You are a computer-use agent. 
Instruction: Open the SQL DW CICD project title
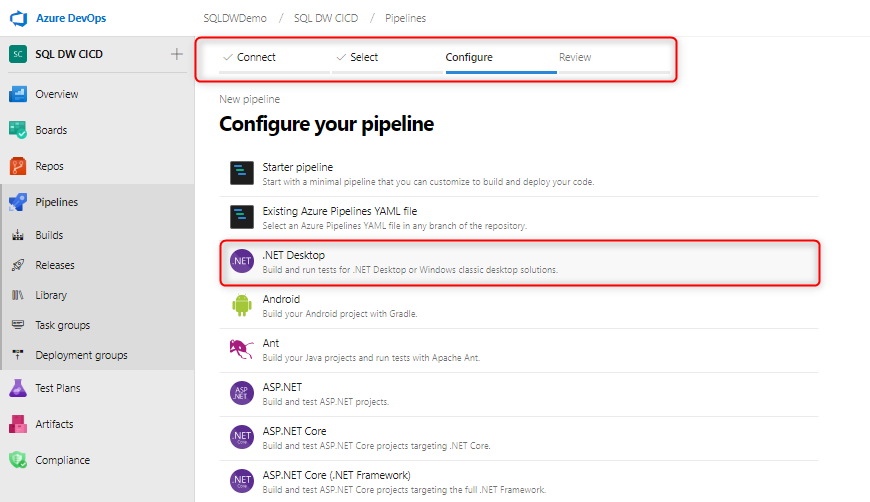pyautogui.click(x=69, y=54)
